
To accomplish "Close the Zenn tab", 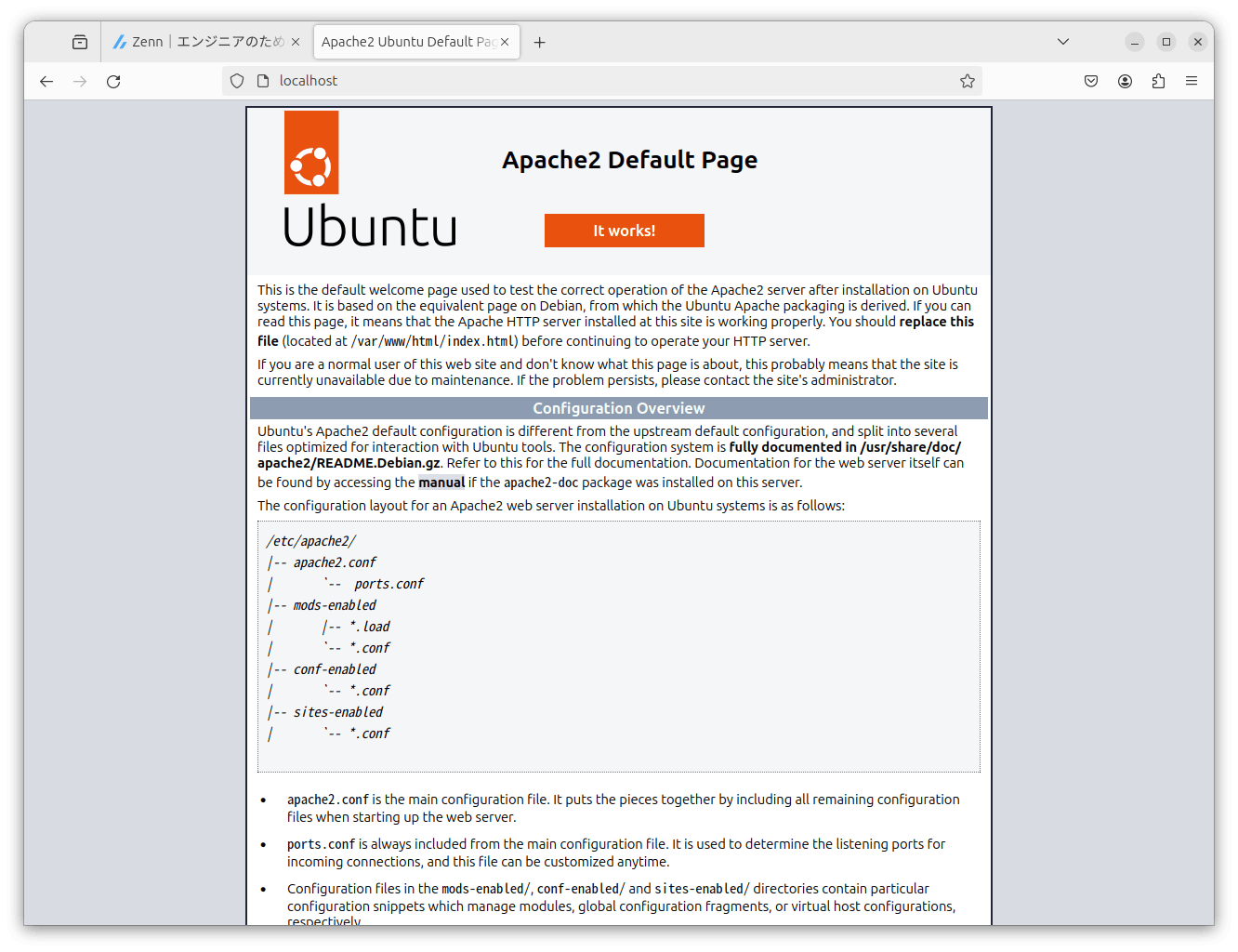I will tap(296, 42).
